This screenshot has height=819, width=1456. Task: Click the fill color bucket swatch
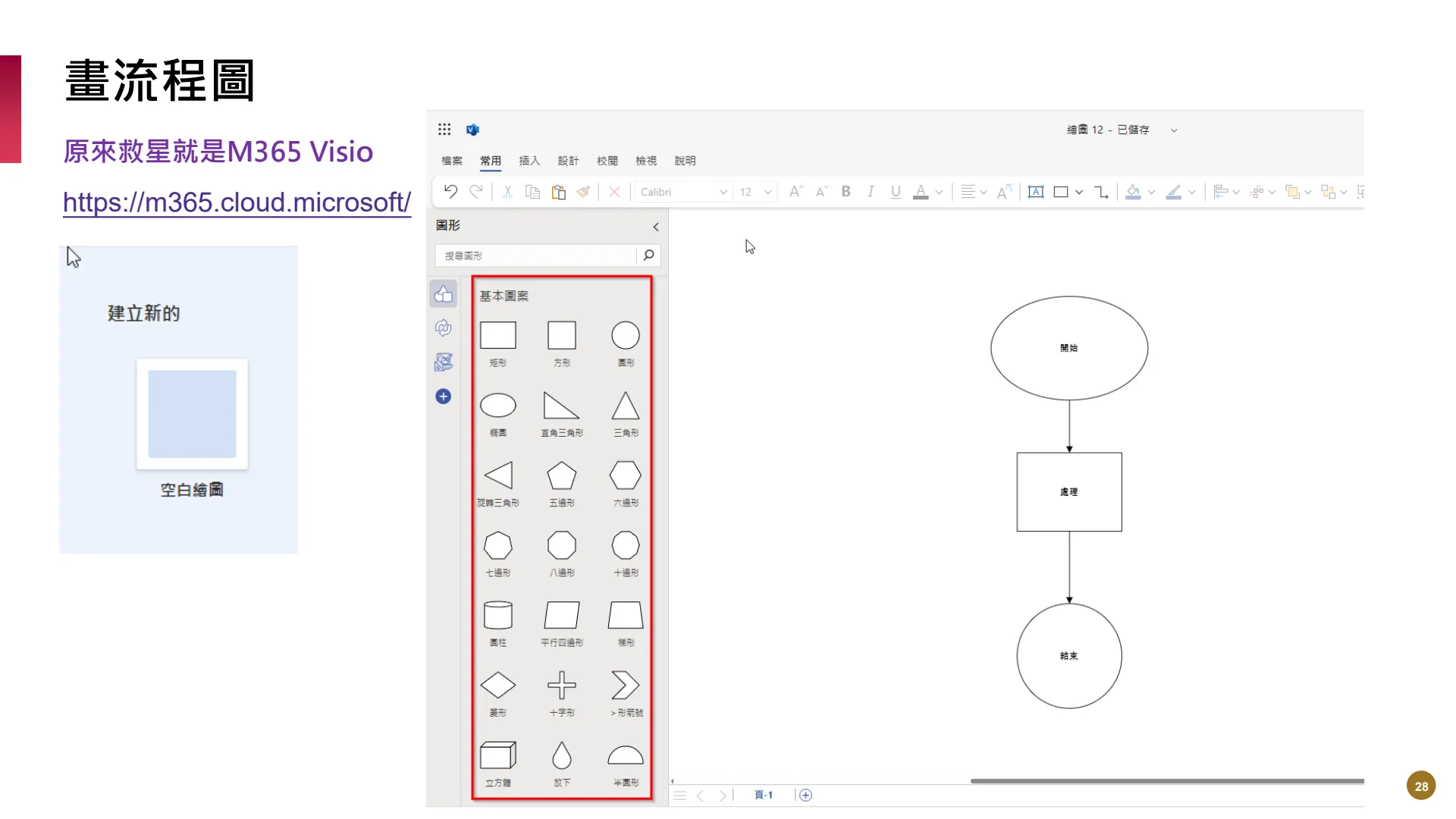[1133, 192]
